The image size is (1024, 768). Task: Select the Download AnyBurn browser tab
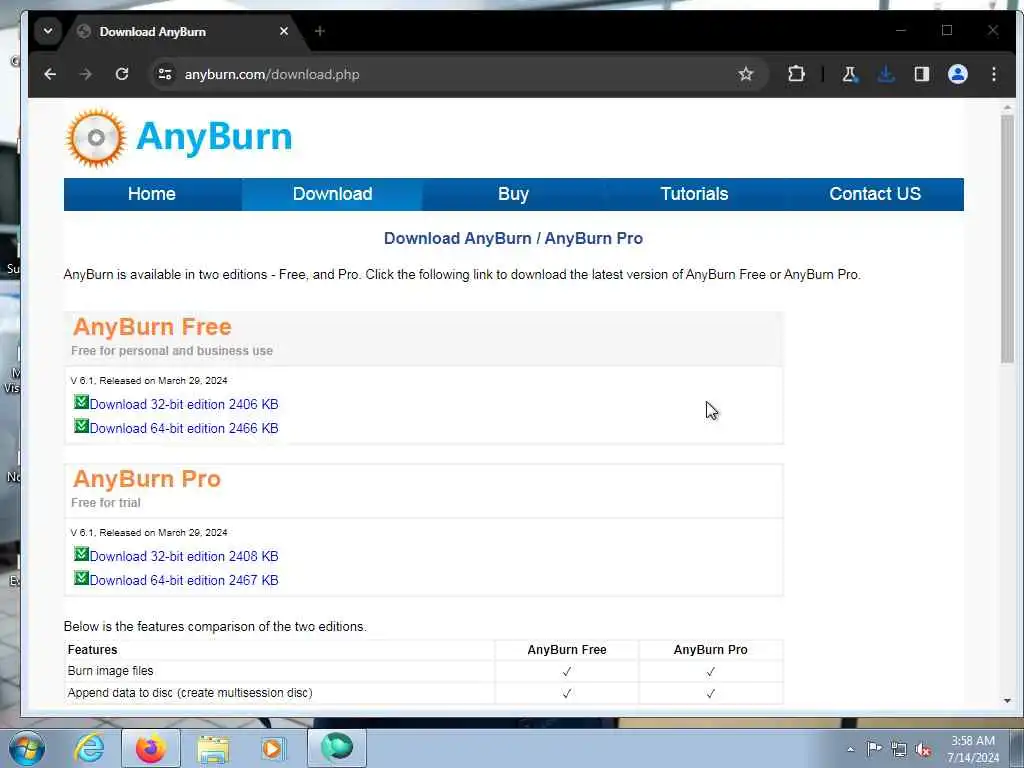183,32
